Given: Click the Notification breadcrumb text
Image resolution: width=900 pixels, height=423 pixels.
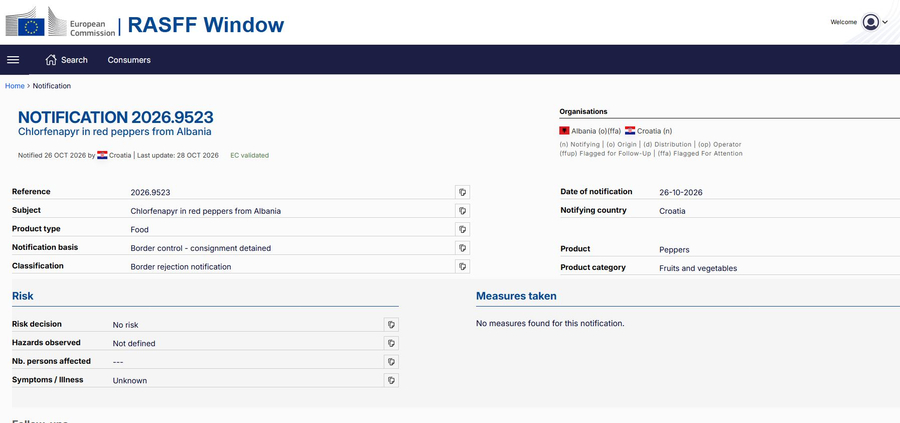Looking at the screenshot, I should pos(52,86).
